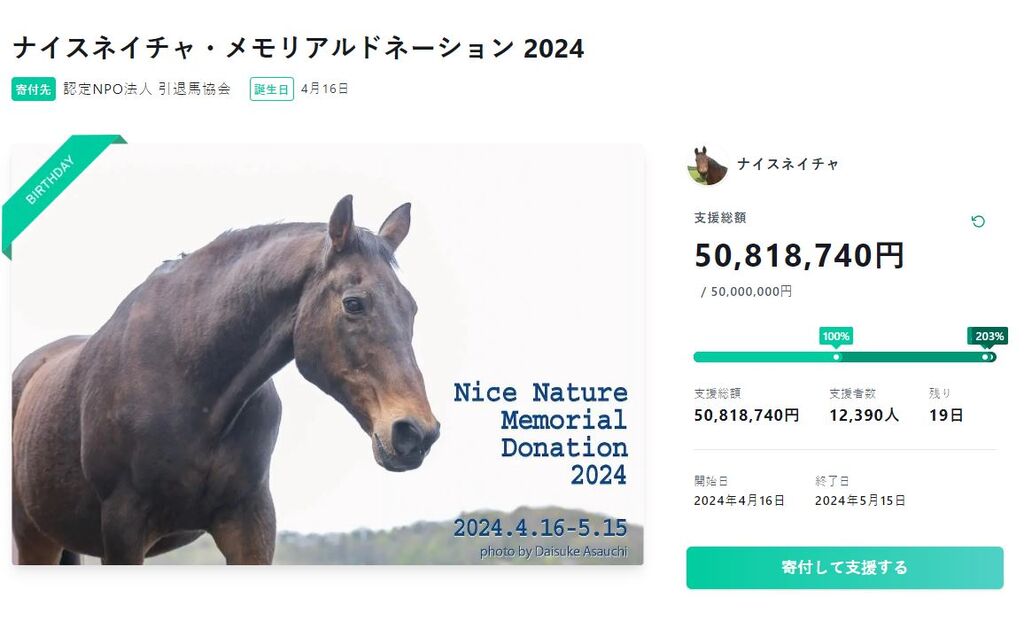Click the end date 2024年5月15日
This screenshot has height=621, width=1024.
pyautogui.click(x=860, y=500)
